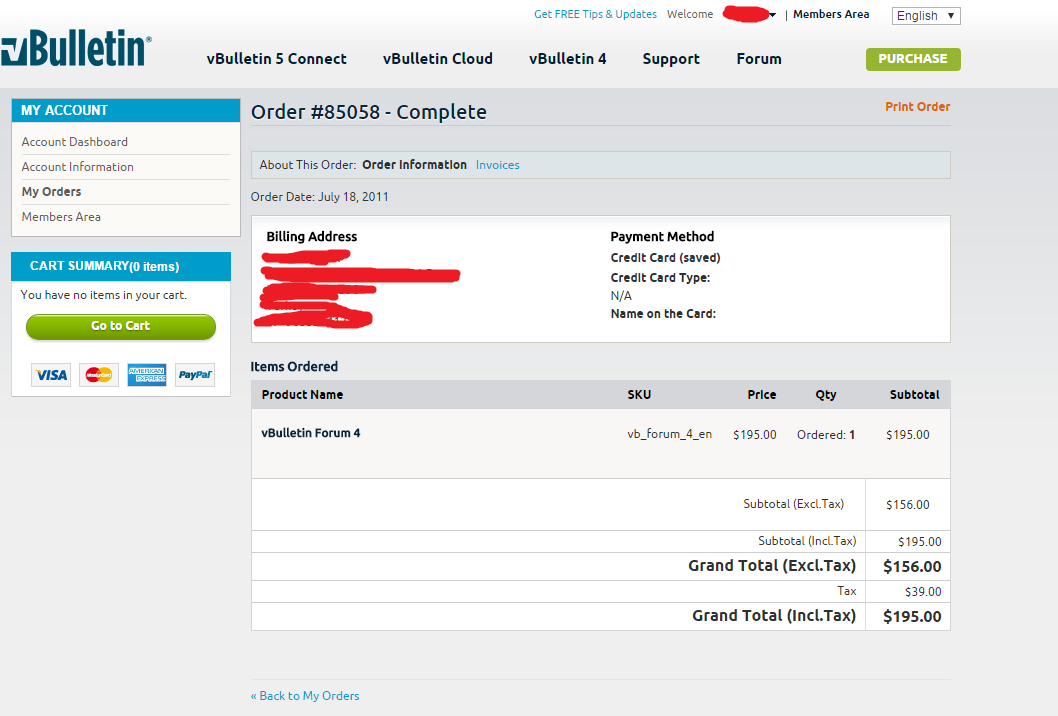Click the Grand Total (Incl.Tax) $195.00 value

[x=912, y=616]
